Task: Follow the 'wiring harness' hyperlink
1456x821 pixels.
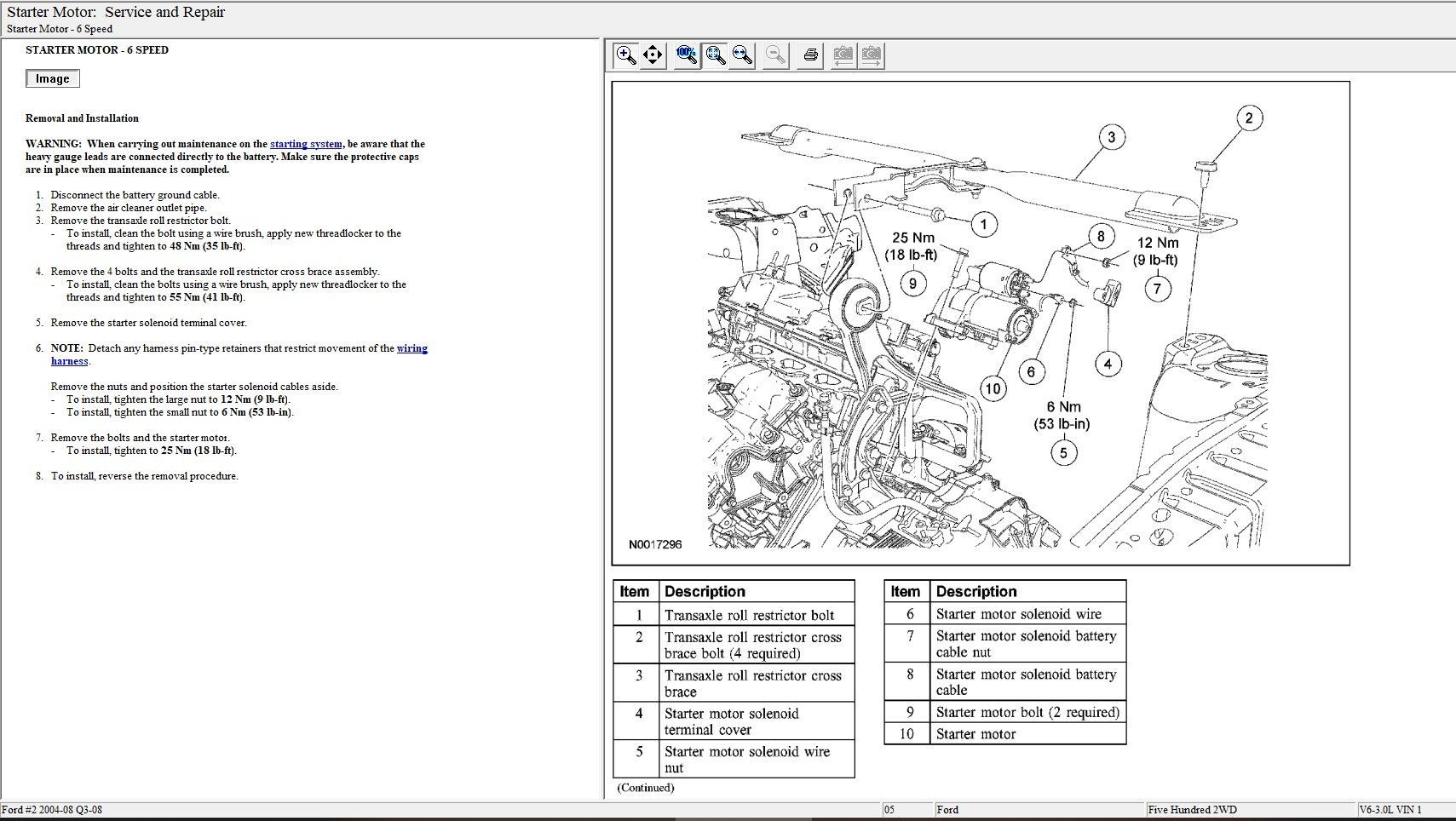Action: [411, 348]
